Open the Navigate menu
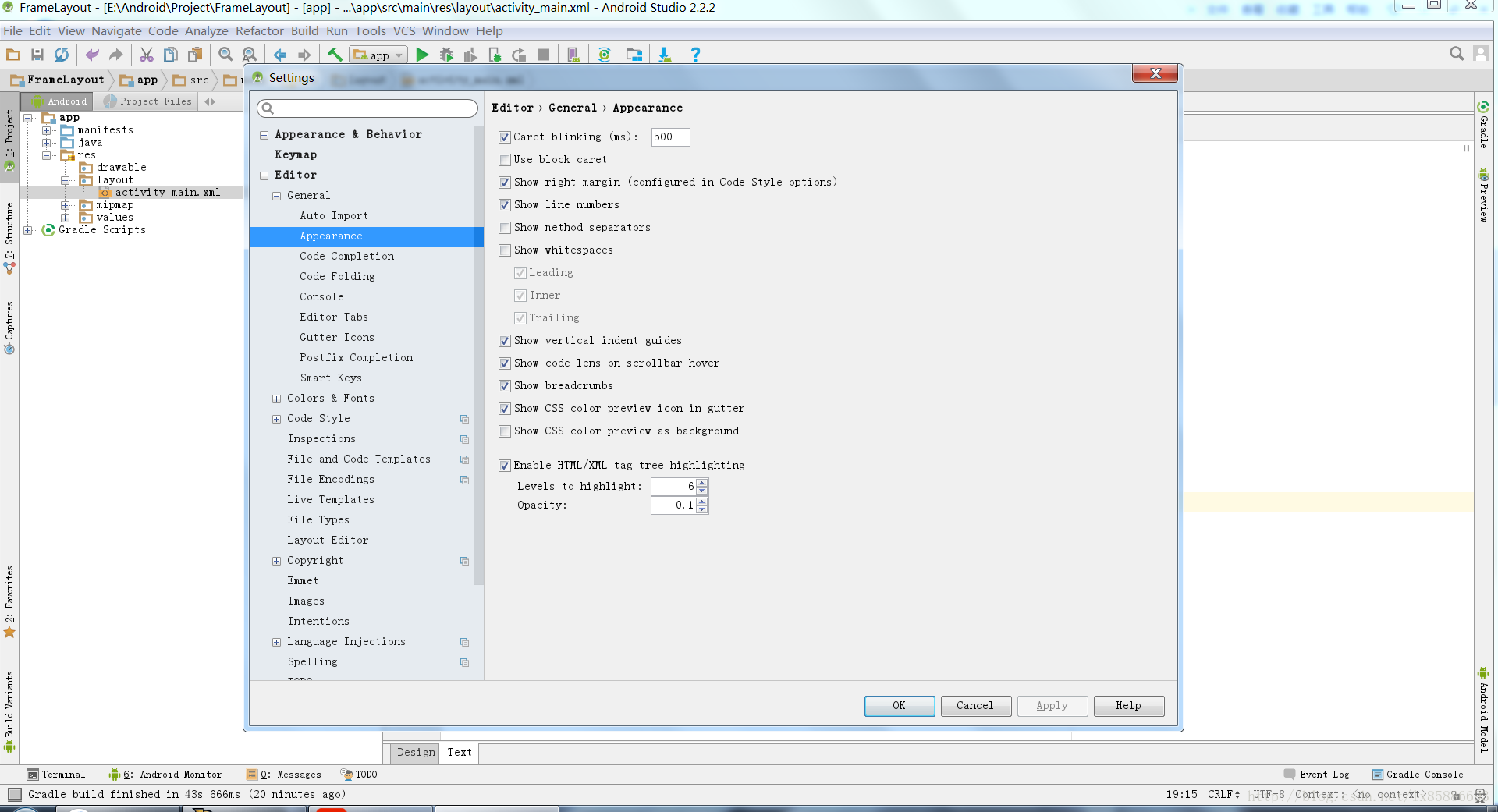The image size is (1498, 812). click(116, 31)
